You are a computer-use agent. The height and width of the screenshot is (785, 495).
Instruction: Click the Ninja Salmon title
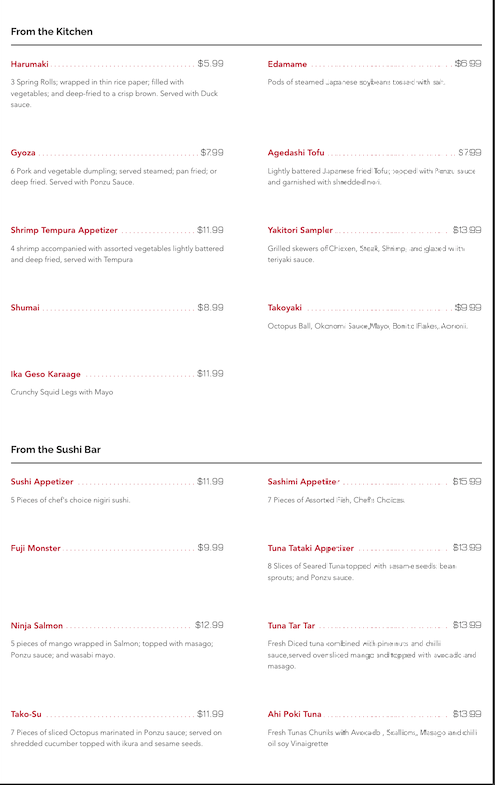pos(37,626)
